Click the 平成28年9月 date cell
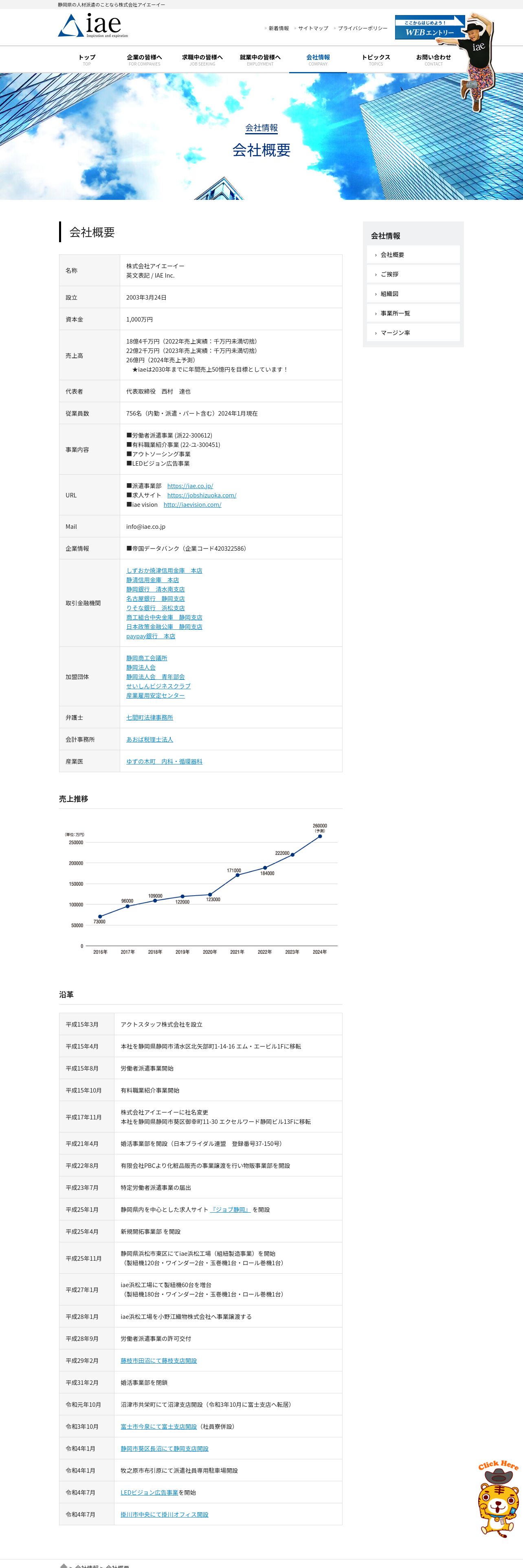Viewport: 523px width, 1568px height. [87, 1338]
